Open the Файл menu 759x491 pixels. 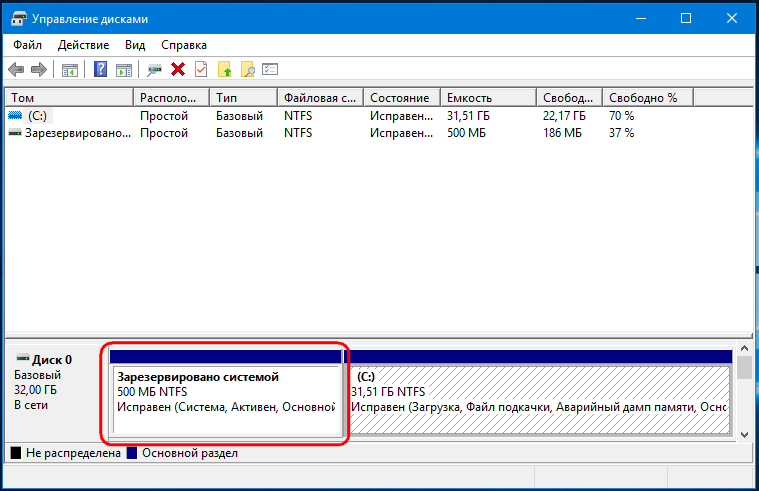coord(27,45)
